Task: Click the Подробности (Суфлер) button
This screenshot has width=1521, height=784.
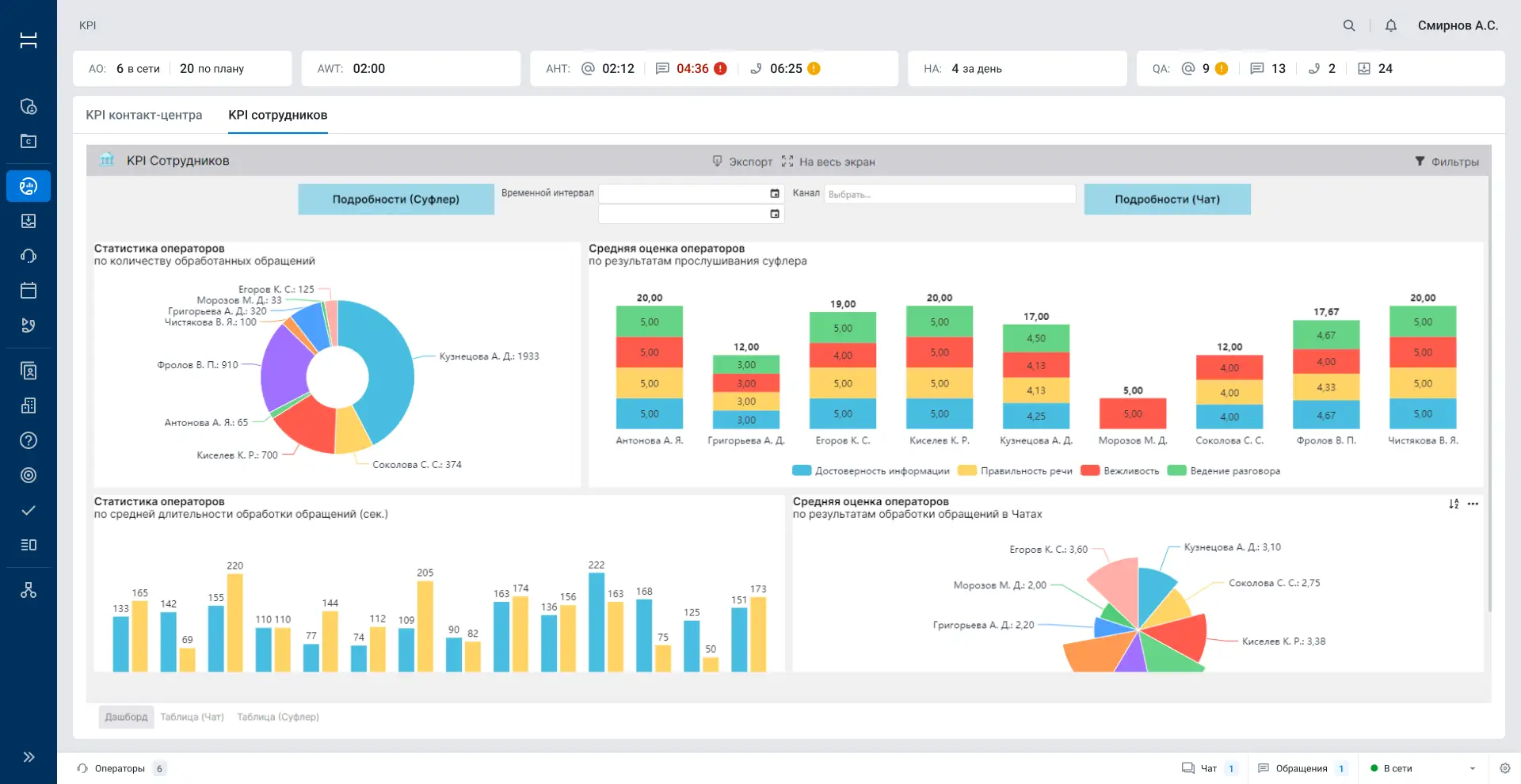Action: click(396, 200)
